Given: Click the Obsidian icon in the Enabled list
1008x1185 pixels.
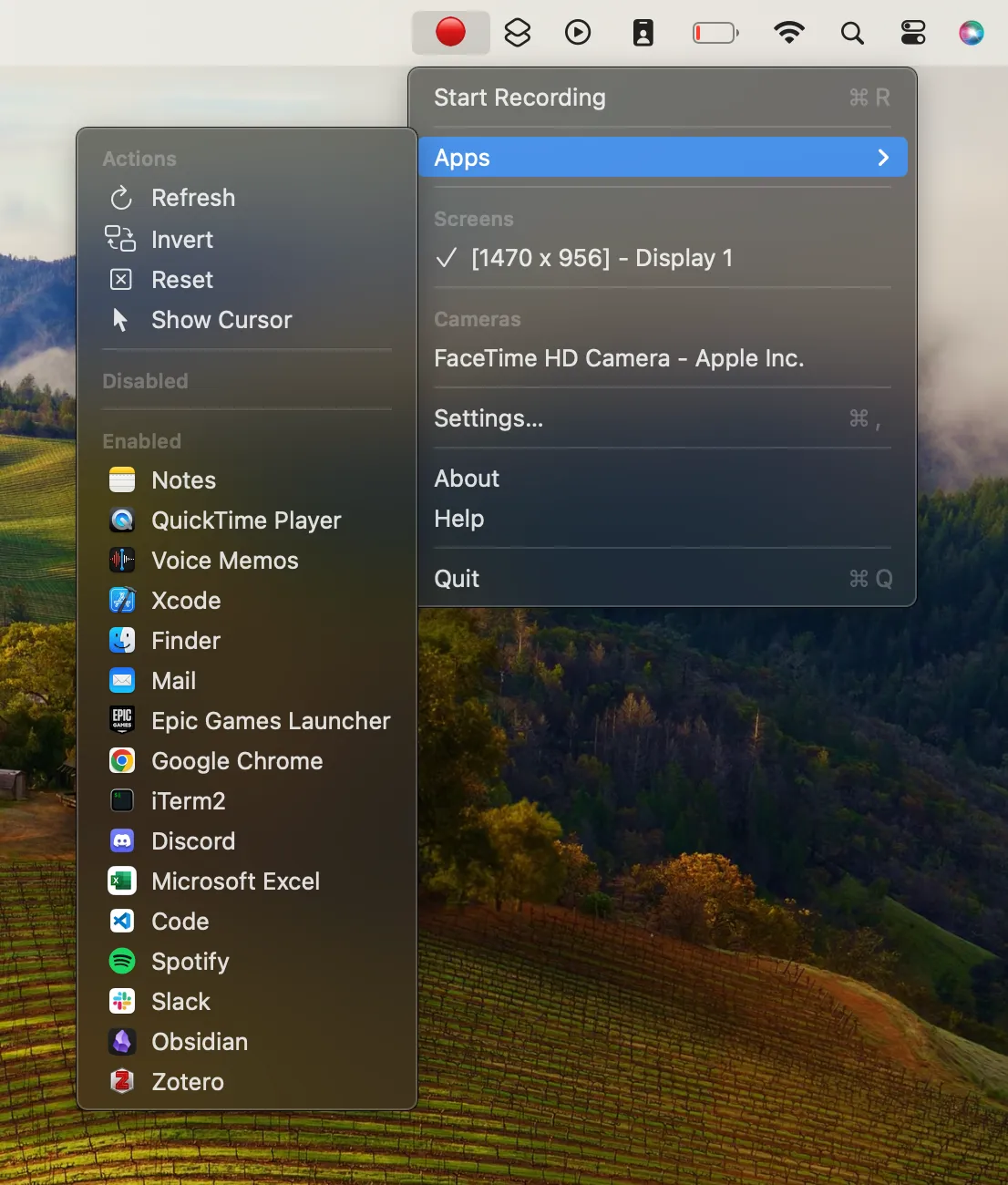Looking at the screenshot, I should click(x=121, y=1041).
